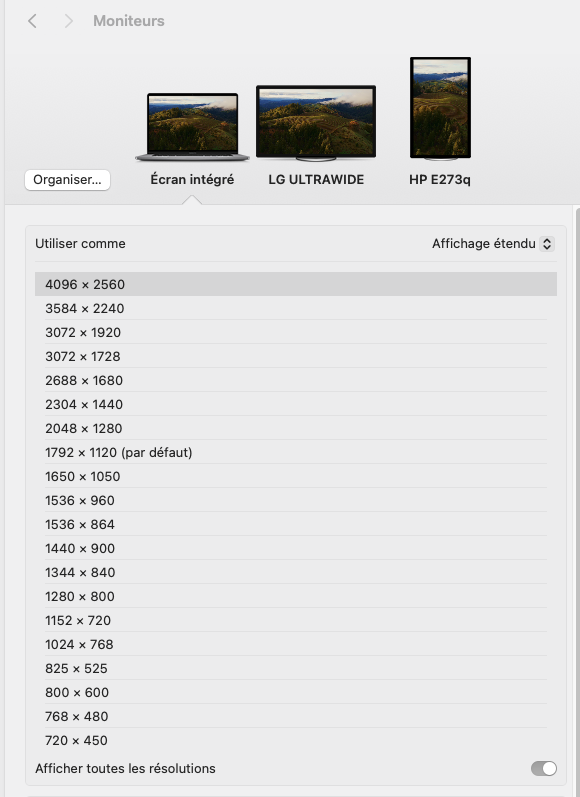This screenshot has height=797, width=580.
Task: Select the LG ULTRAWIDE monitor thumbnail
Action: point(316,123)
